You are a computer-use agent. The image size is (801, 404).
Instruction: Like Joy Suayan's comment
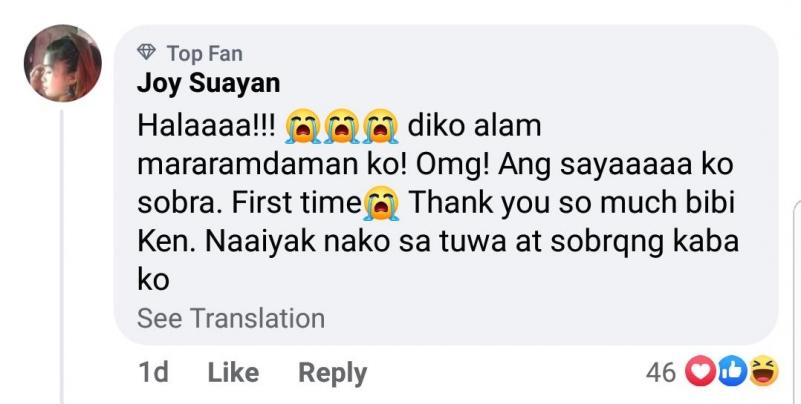233,373
